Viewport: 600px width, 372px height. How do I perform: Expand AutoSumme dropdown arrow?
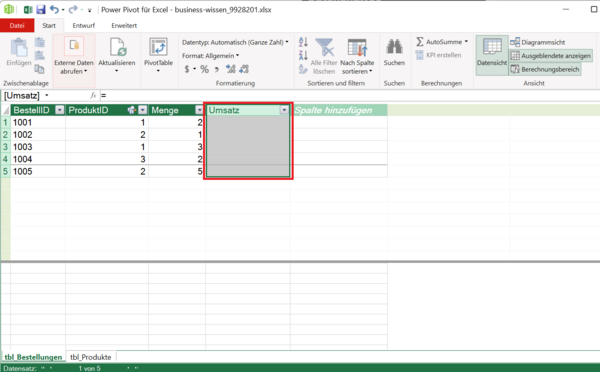[466, 42]
